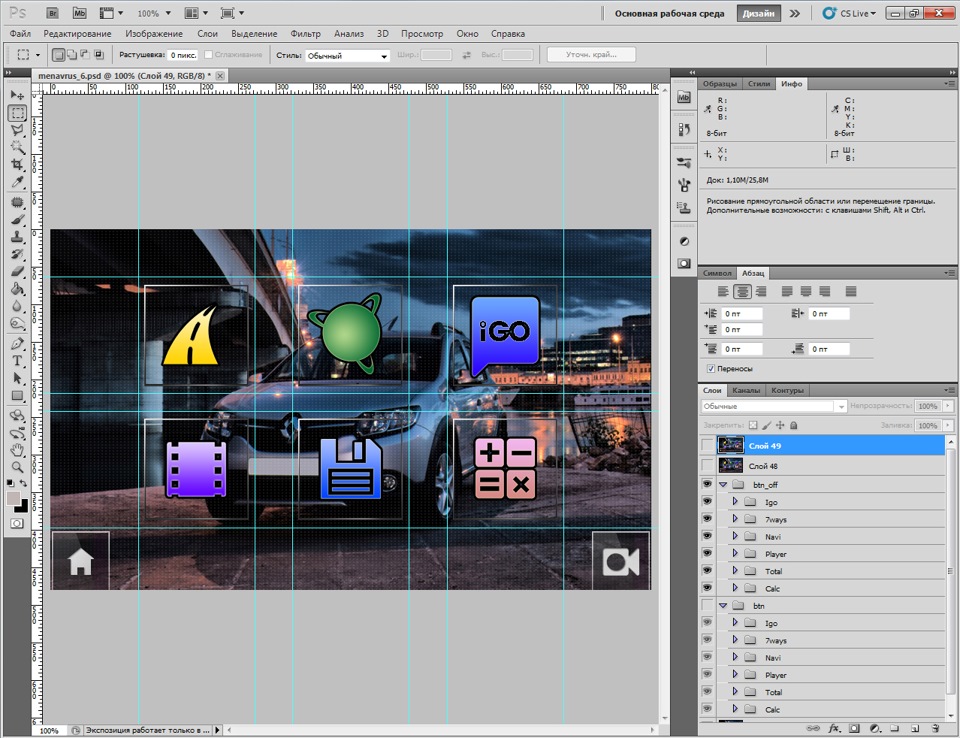Image resolution: width=960 pixels, height=738 pixels.
Task: Select the Zoom magnifier tool
Action: click(17, 467)
